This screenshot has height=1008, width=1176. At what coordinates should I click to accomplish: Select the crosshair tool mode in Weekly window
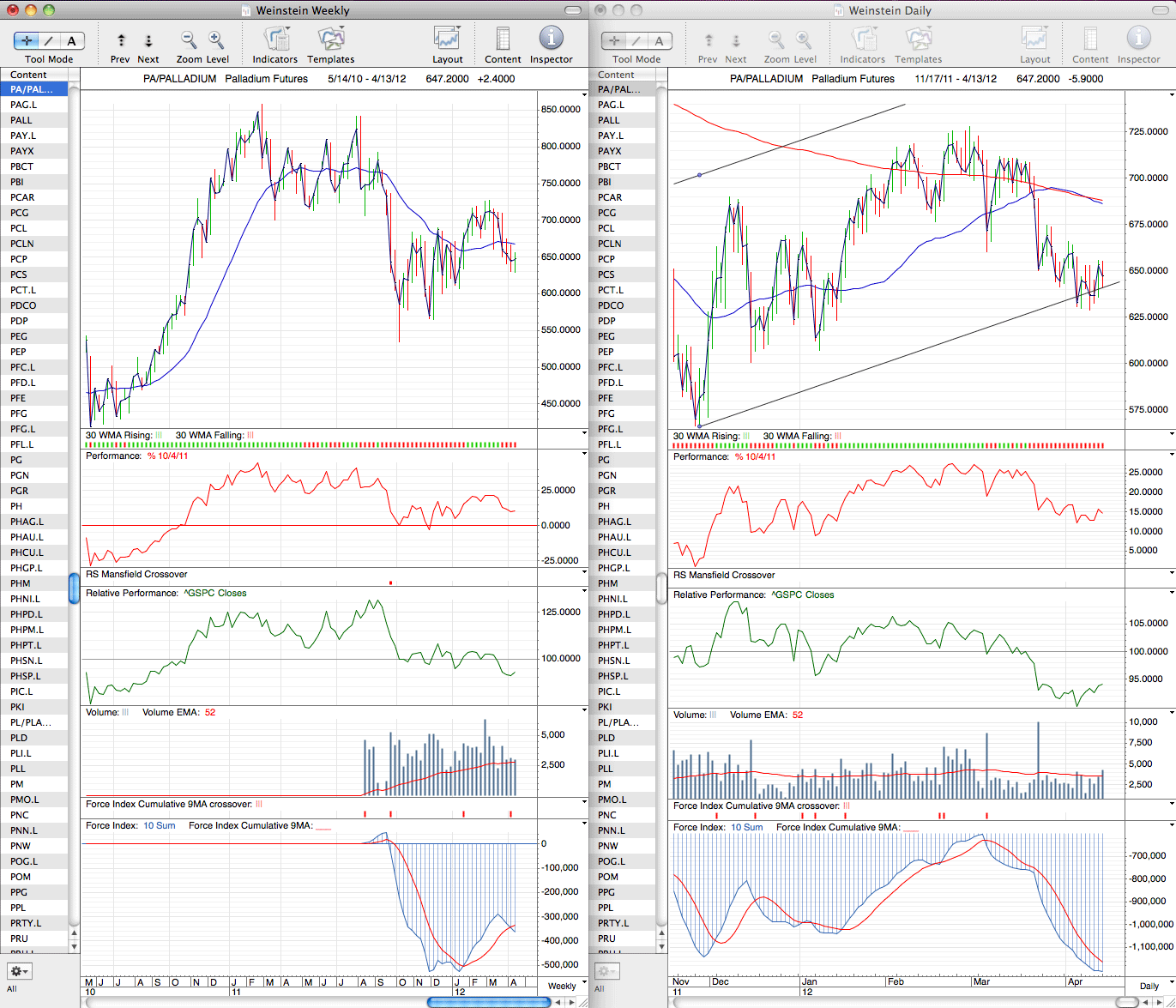click(x=27, y=40)
